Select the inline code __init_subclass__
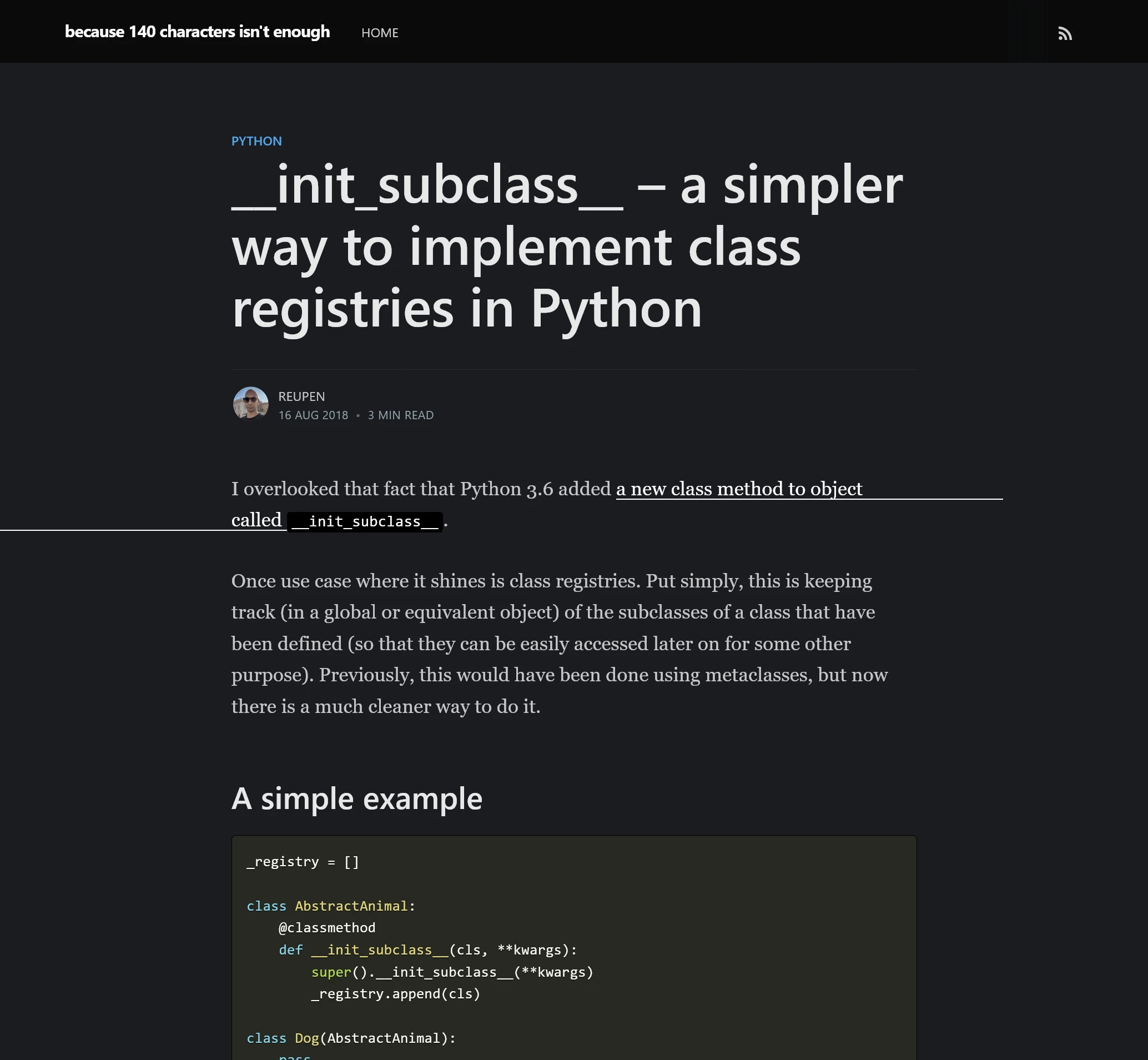The width and height of the screenshot is (1148, 1060). click(x=365, y=521)
